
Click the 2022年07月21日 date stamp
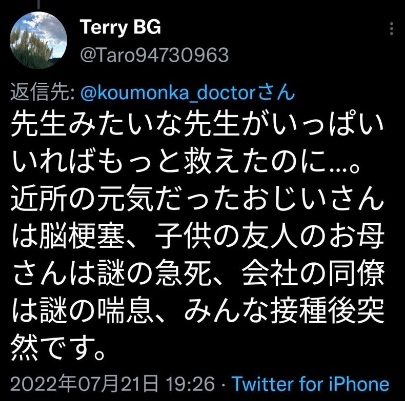[x=84, y=384]
